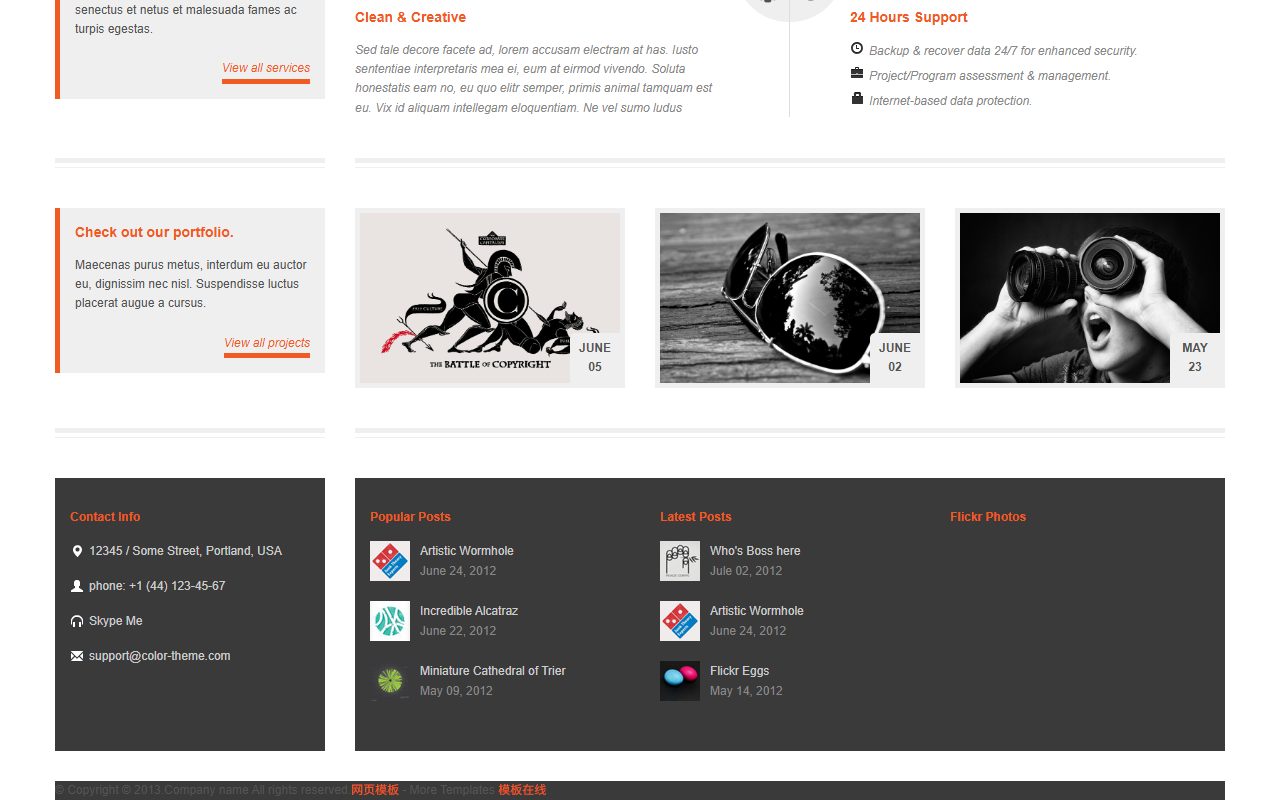Click the person icon beside the phone number
Image resolution: width=1280 pixels, height=800 pixels.
point(77,586)
